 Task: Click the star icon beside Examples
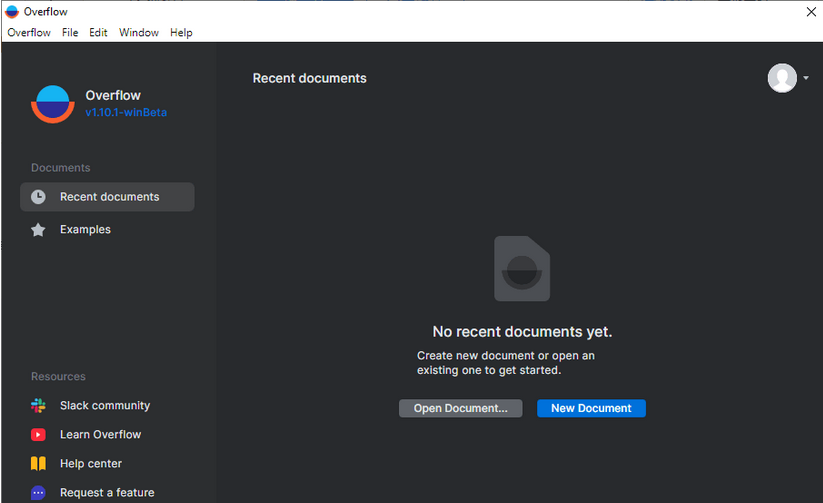pyautogui.click(x=38, y=229)
